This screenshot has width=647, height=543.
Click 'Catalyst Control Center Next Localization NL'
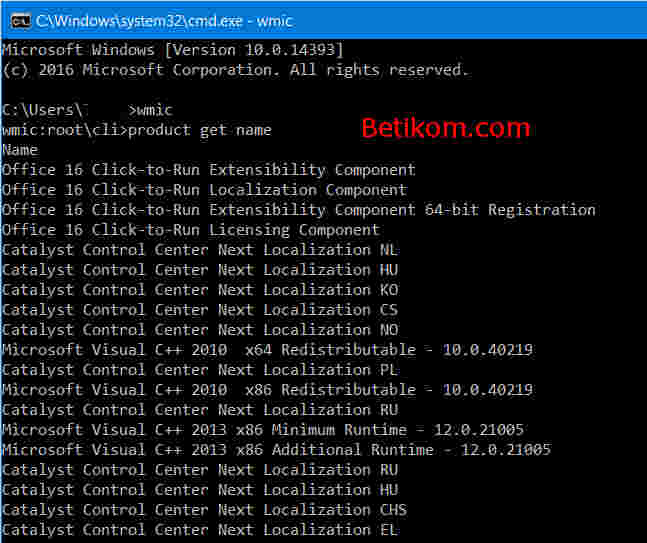200,250
